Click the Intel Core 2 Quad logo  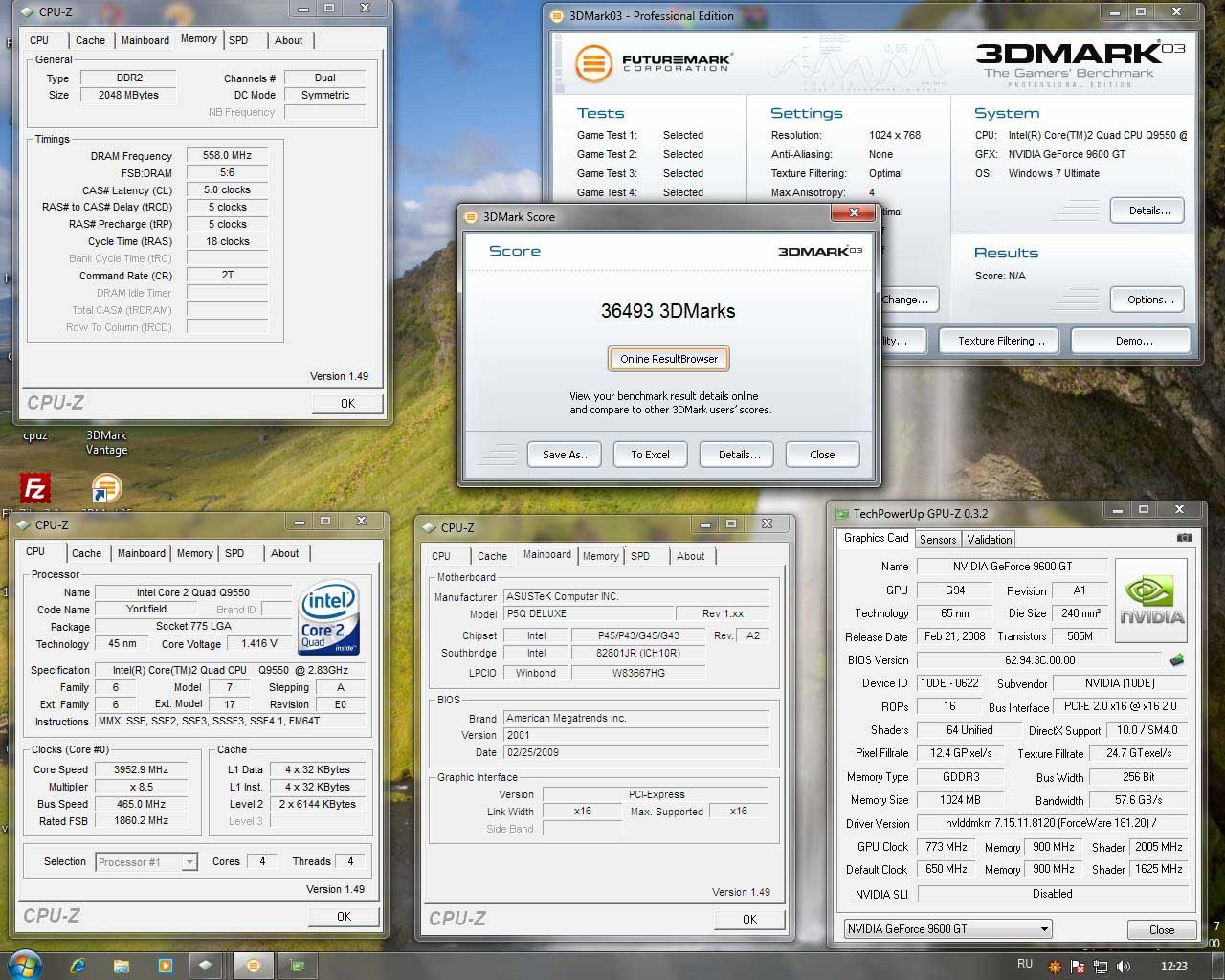click(x=328, y=617)
